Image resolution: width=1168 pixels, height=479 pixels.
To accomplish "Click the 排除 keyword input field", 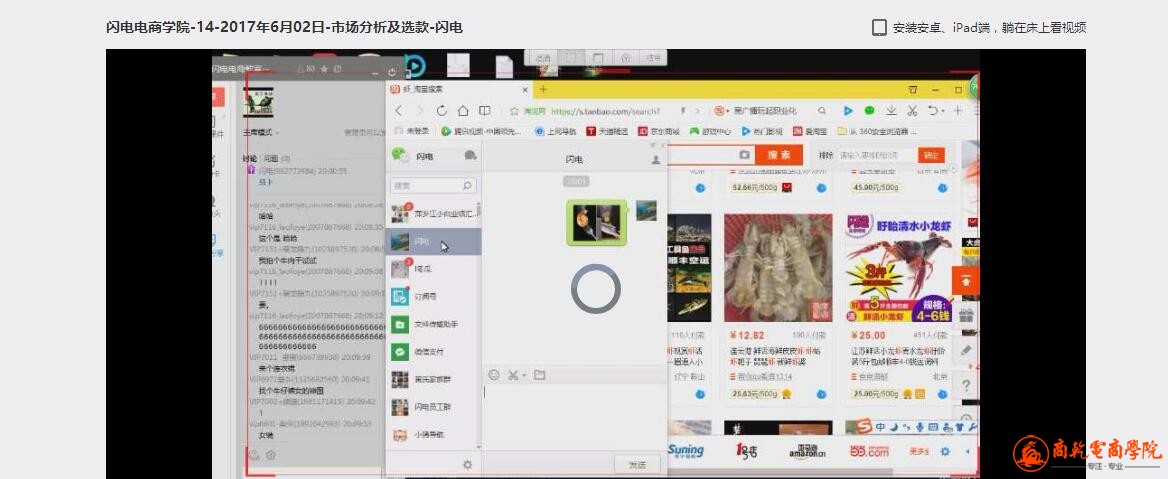I will [877, 155].
